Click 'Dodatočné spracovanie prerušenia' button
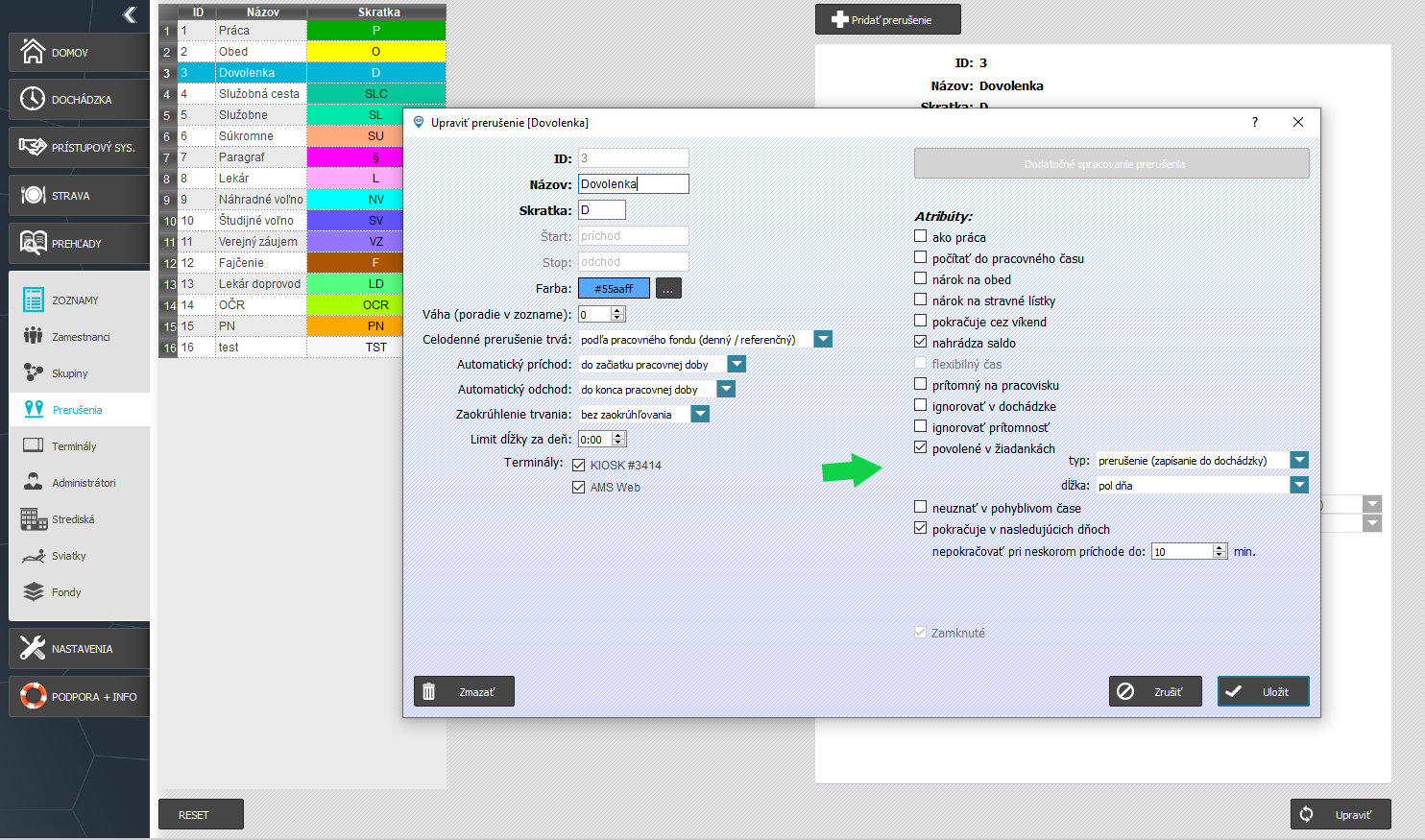Screen dimensions: 1425x840 pyautogui.click(x=1111, y=163)
